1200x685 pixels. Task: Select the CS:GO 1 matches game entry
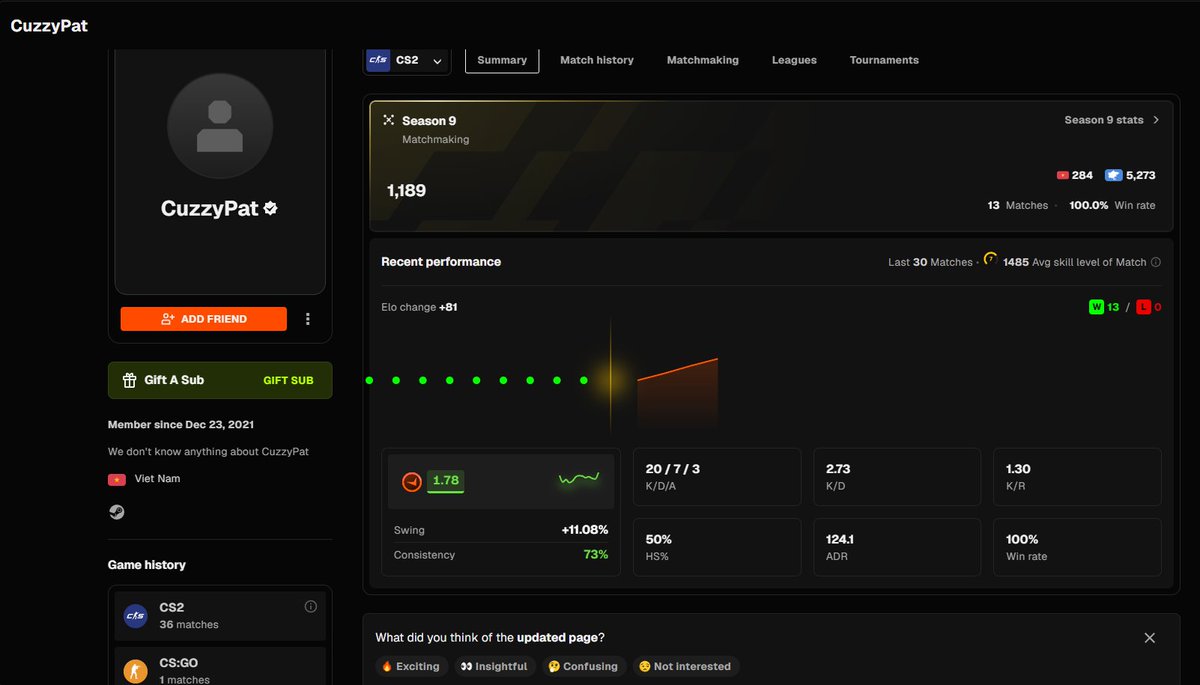pyautogui.click(x=220, y=668)
